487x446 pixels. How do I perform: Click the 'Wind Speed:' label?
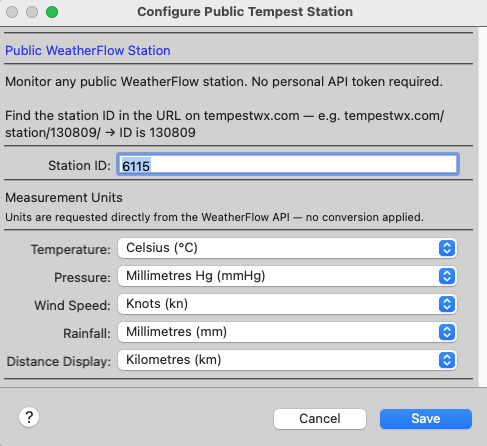click(72, 305)
